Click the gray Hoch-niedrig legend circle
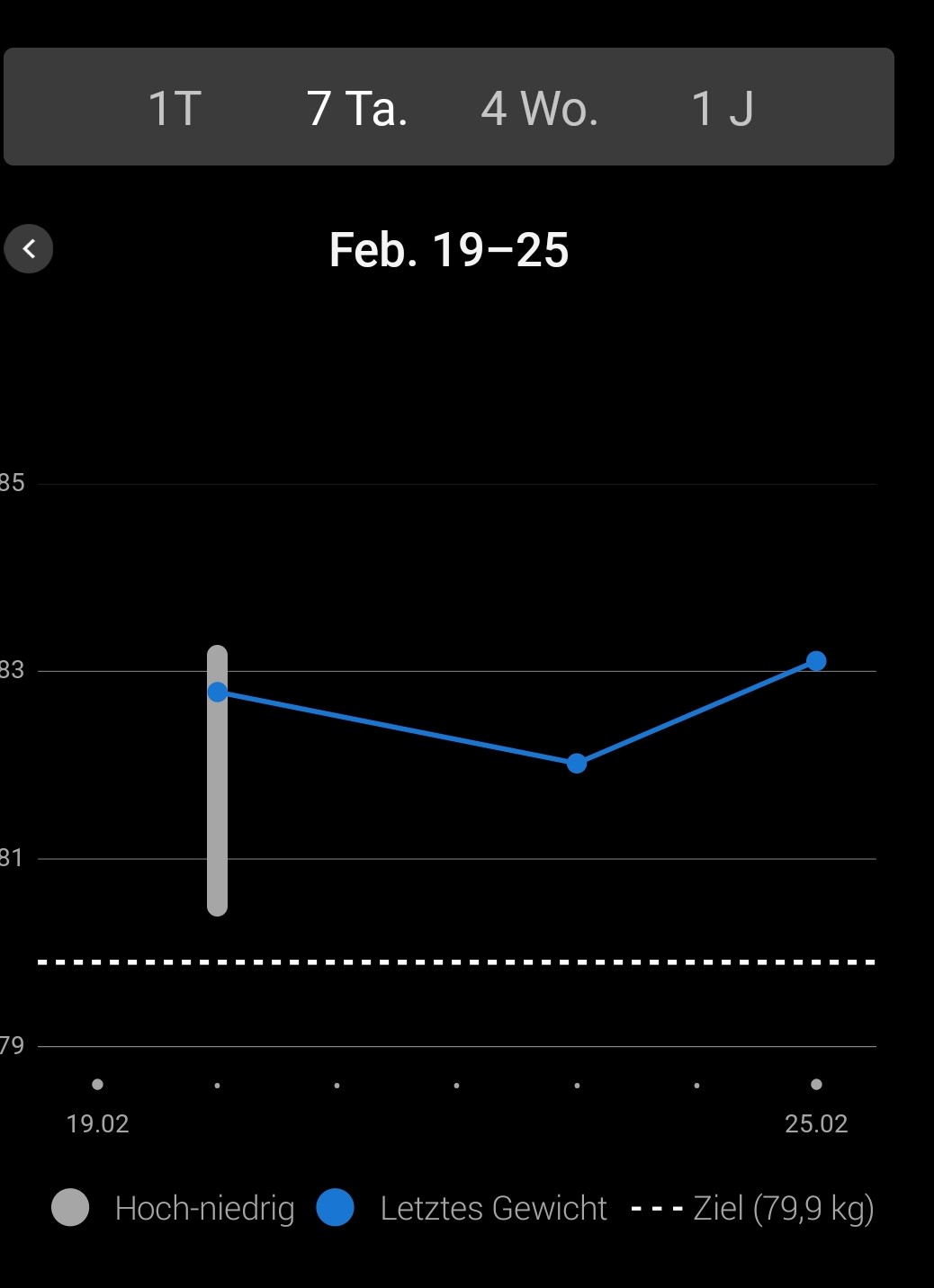 tap(70, 1207)
